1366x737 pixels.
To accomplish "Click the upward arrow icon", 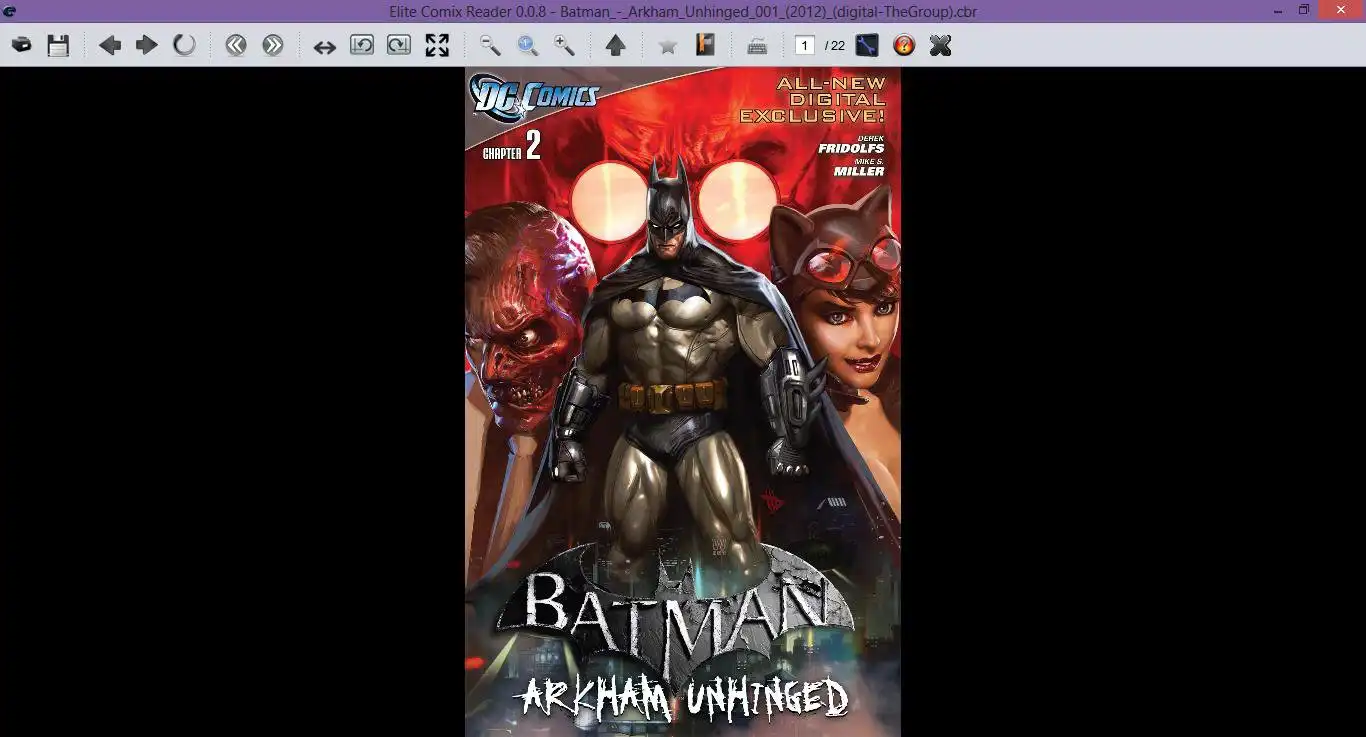I will (616, 45).
